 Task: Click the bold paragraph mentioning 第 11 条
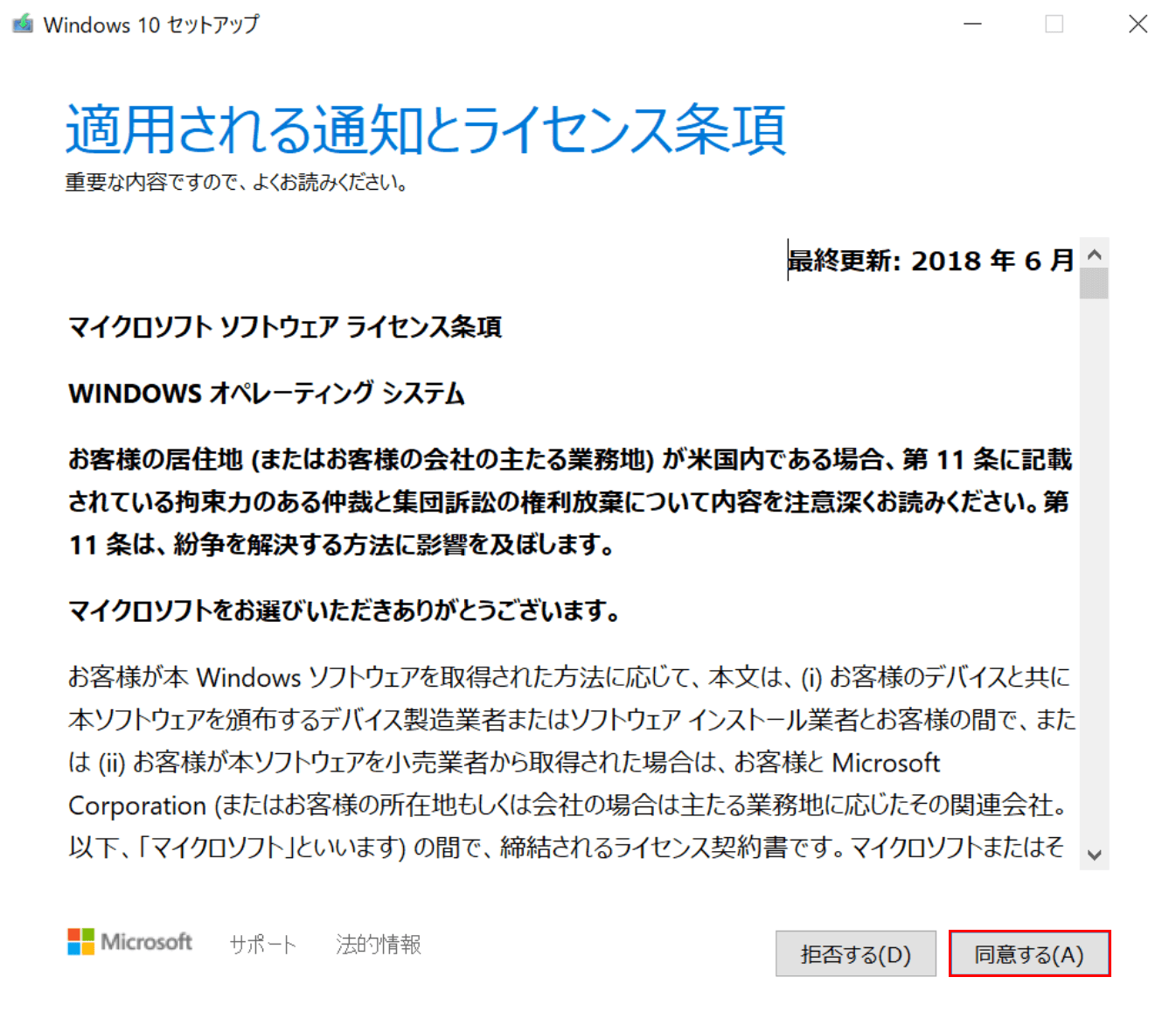[x=568, y=502]
